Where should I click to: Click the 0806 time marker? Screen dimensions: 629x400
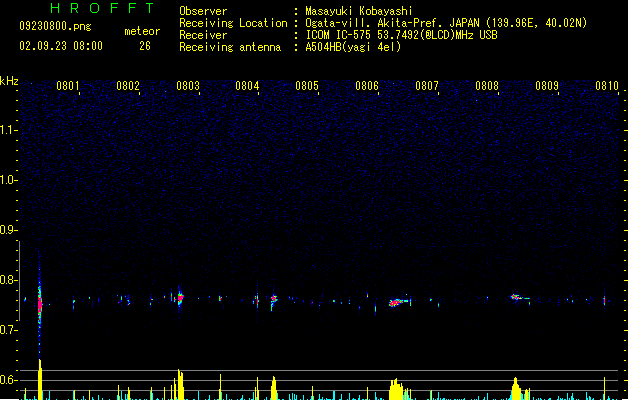coord(367,86)
